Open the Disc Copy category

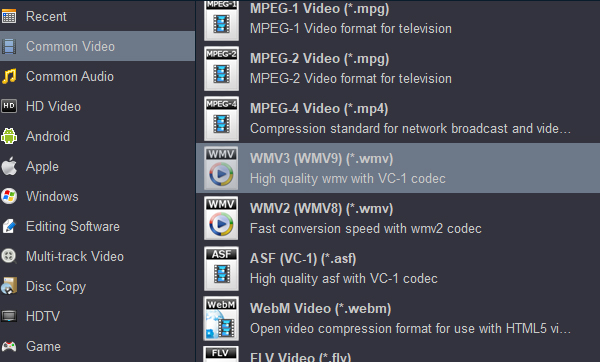[97, 286]
